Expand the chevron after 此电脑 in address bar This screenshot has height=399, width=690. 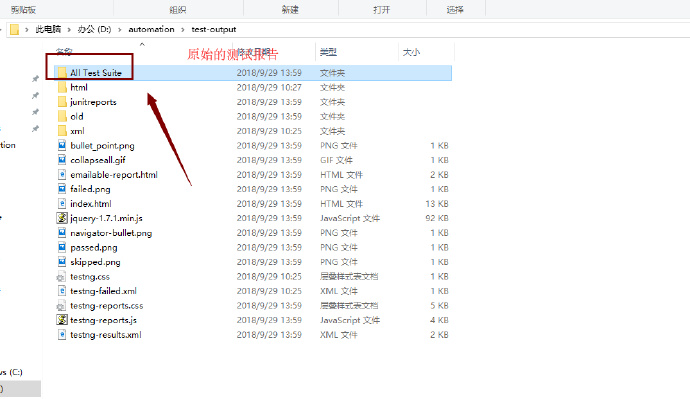69,29
